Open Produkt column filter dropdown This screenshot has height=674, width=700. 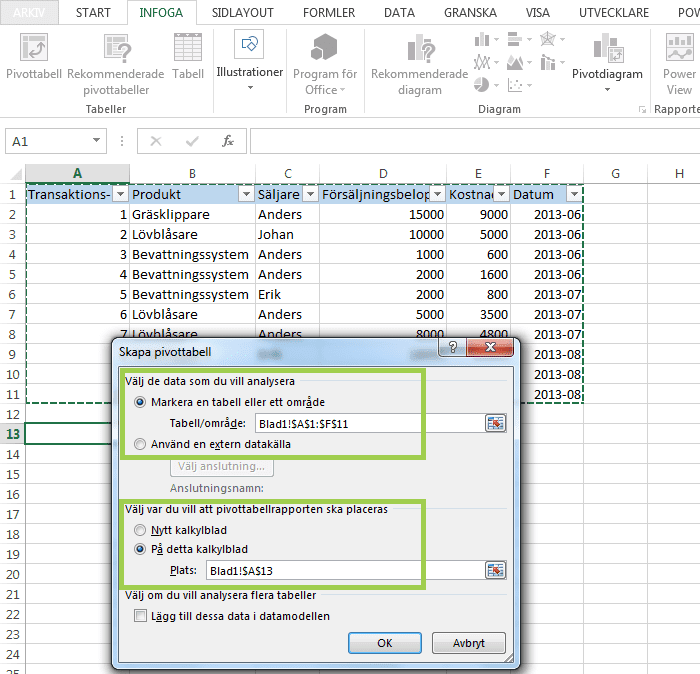246,194
